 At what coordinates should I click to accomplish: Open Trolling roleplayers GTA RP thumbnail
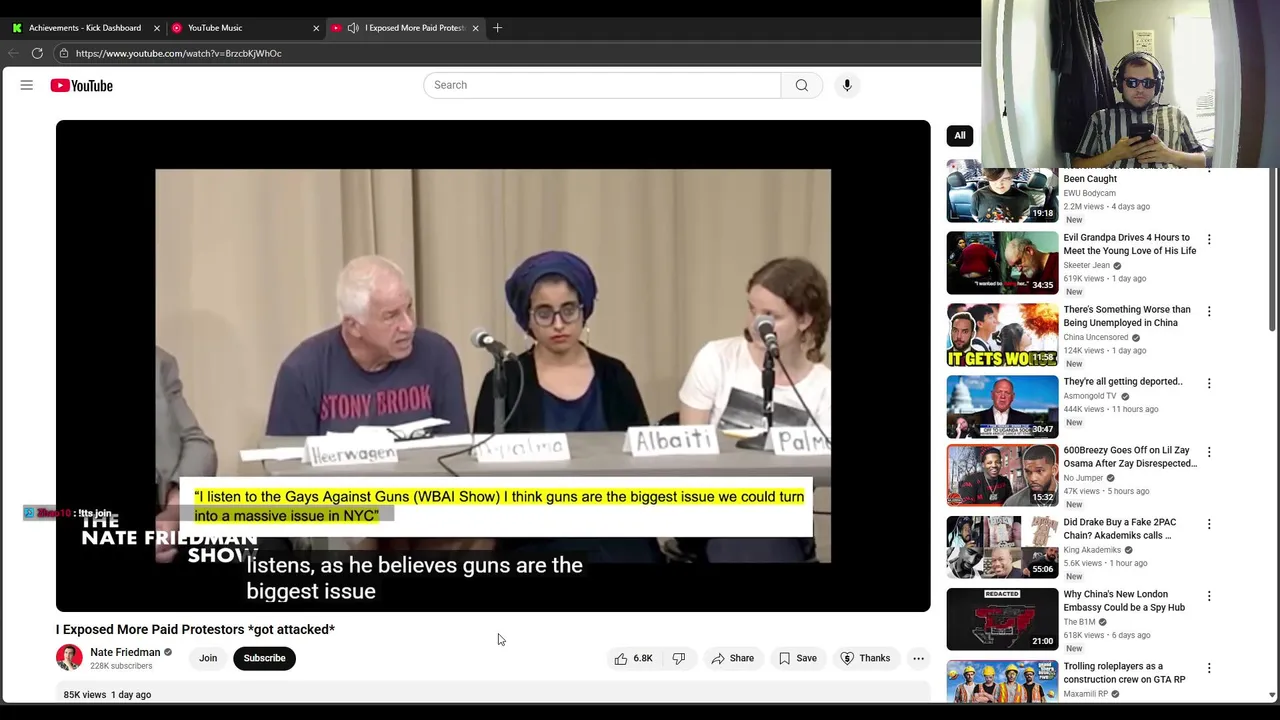(1002, 681)
